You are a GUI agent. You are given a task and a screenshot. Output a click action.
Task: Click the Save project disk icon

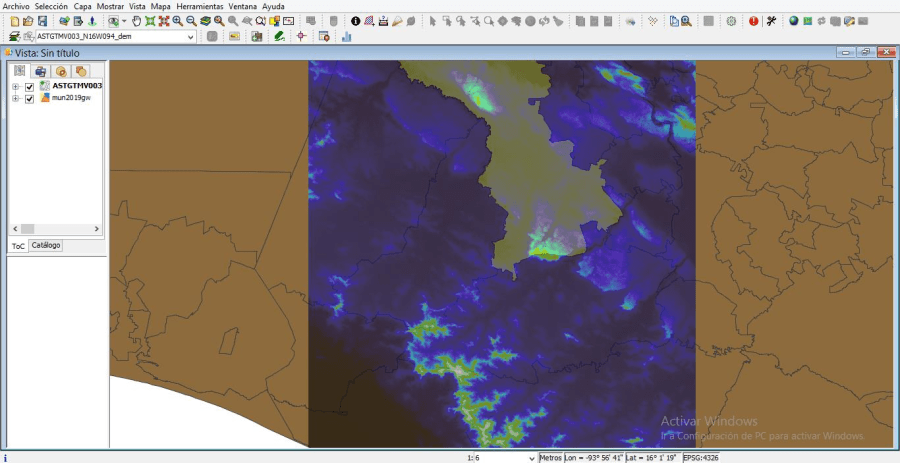click(42, 21)
